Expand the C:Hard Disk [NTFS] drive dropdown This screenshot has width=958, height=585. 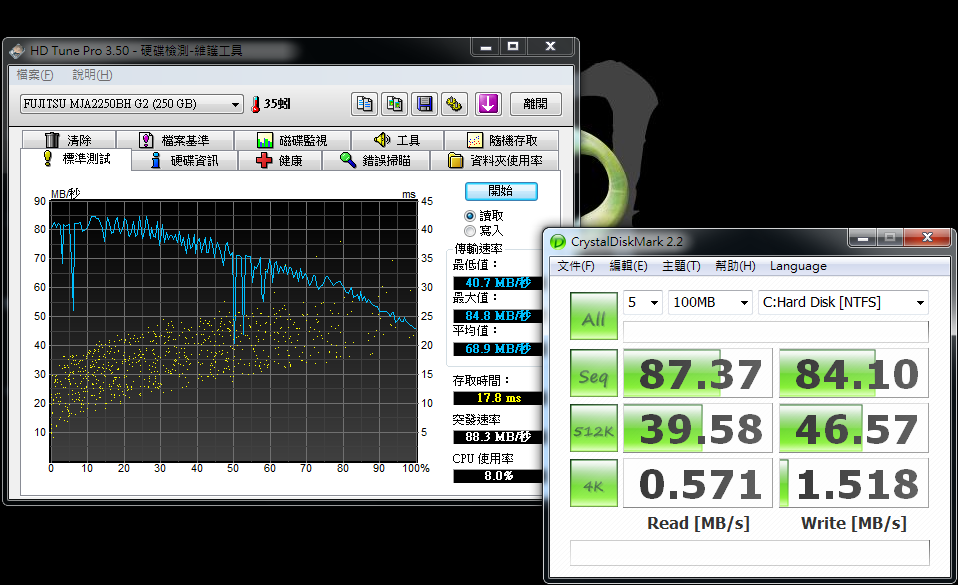(x=842, y=302)
